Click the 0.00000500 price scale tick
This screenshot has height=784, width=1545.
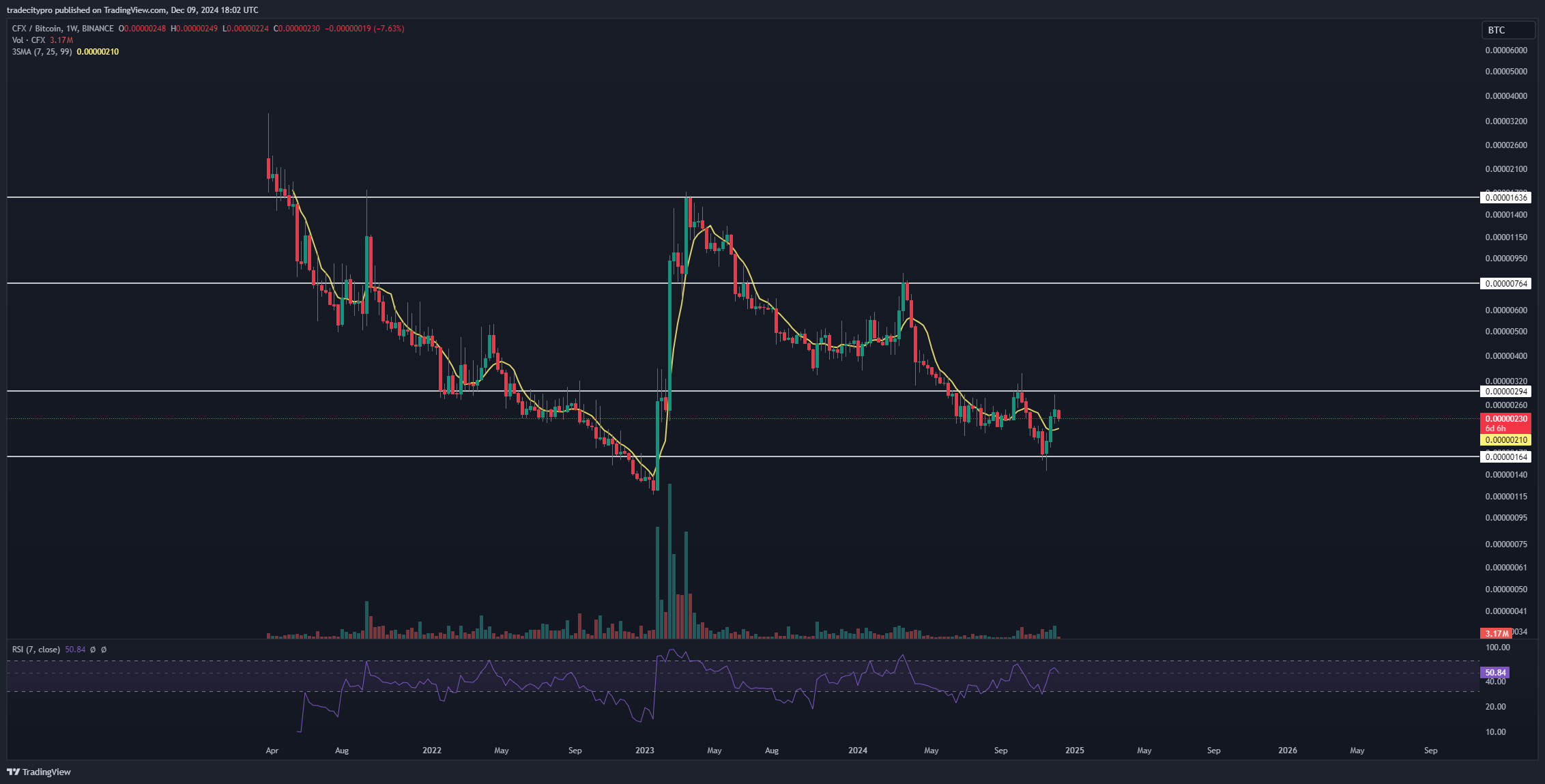(1506, 332)
